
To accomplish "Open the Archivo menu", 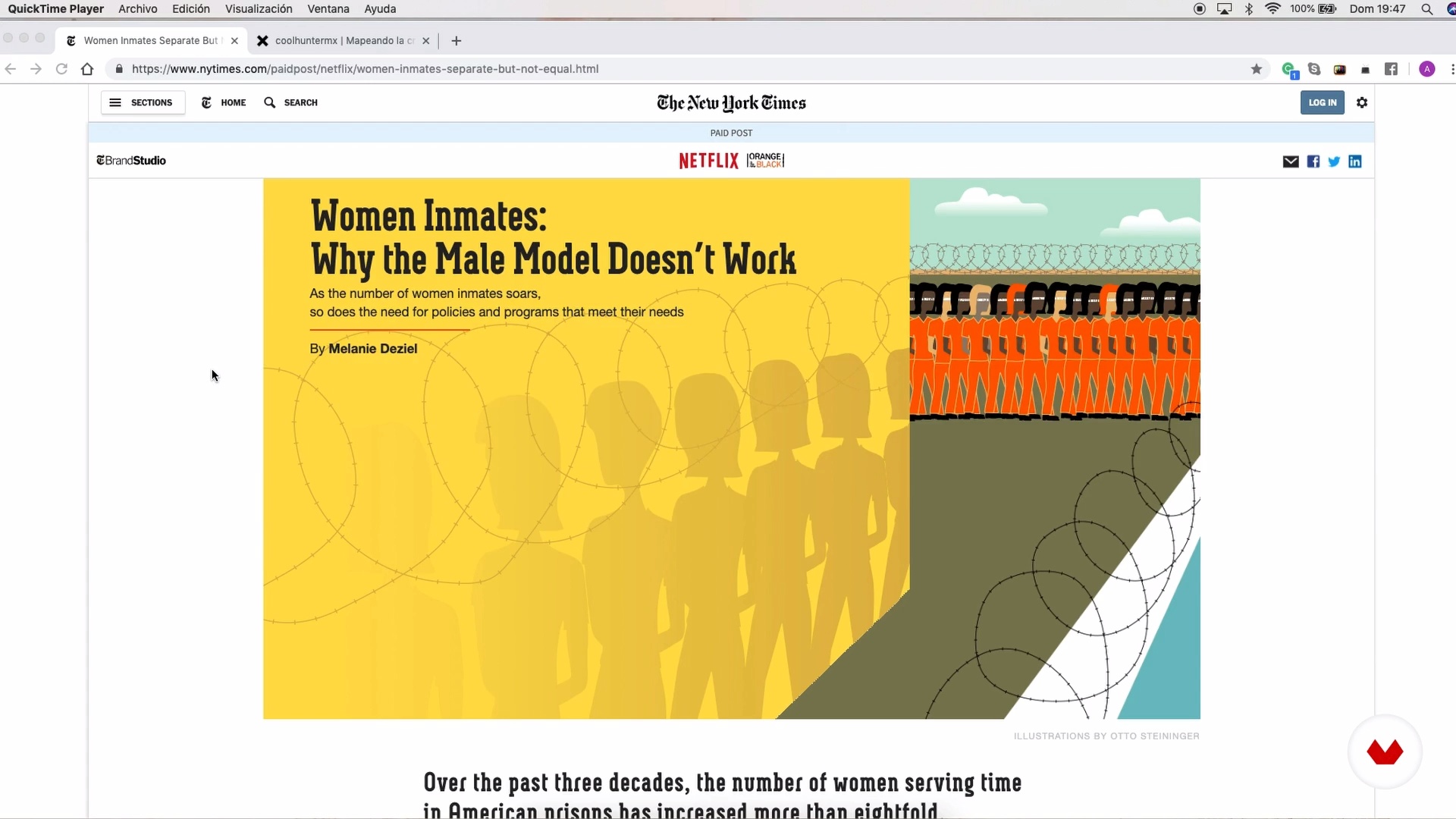I will pyautogui.click(x=137, y=9).
